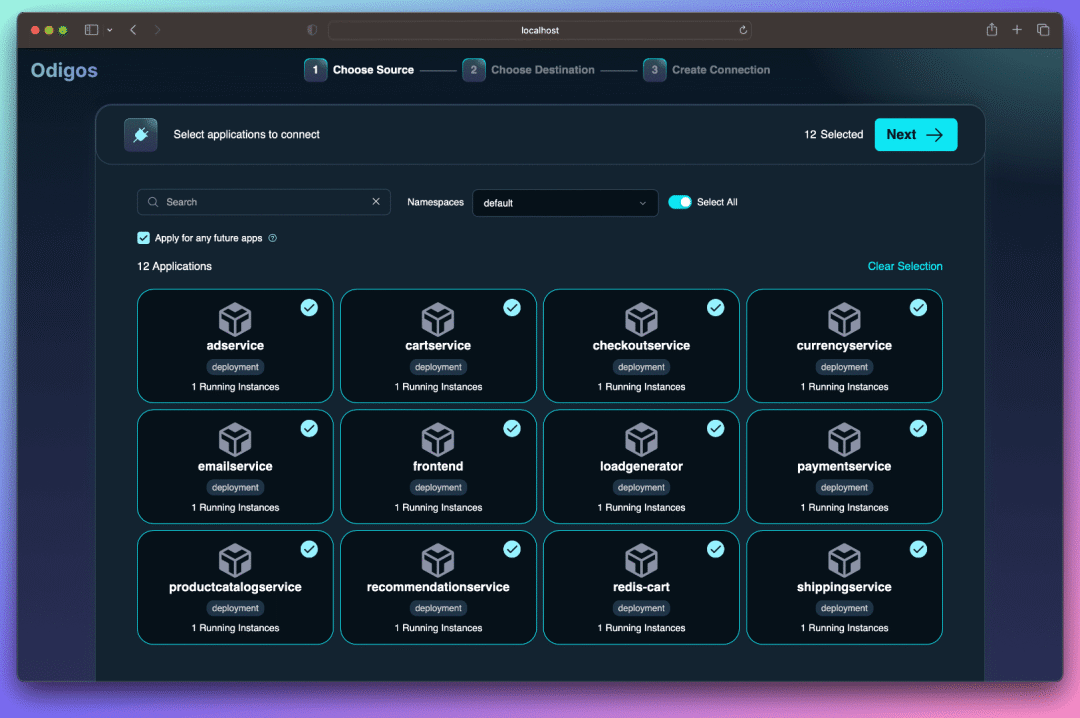Click the redis-cart cube icon
This screenshot has height=718, width=1080.
pos(641,560)
